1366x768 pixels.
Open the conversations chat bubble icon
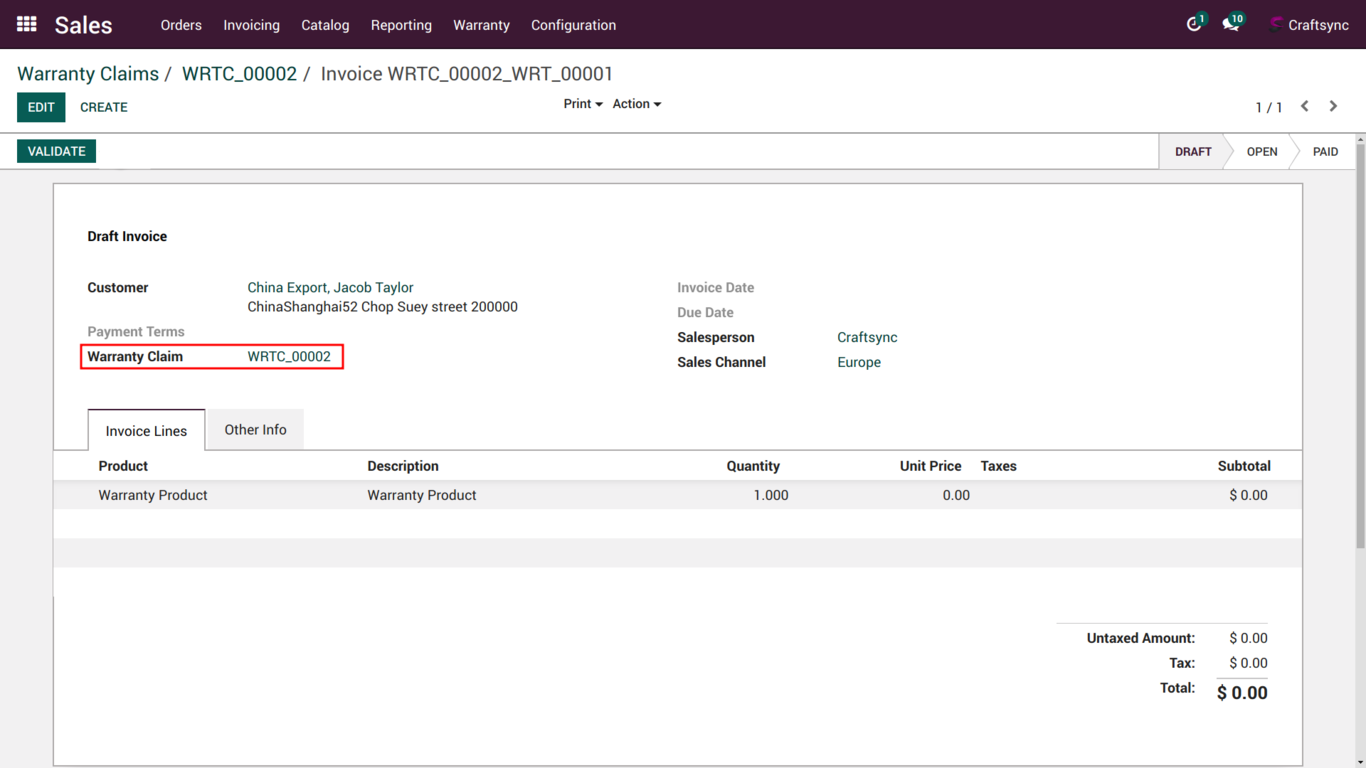[x=1230, y=25]
